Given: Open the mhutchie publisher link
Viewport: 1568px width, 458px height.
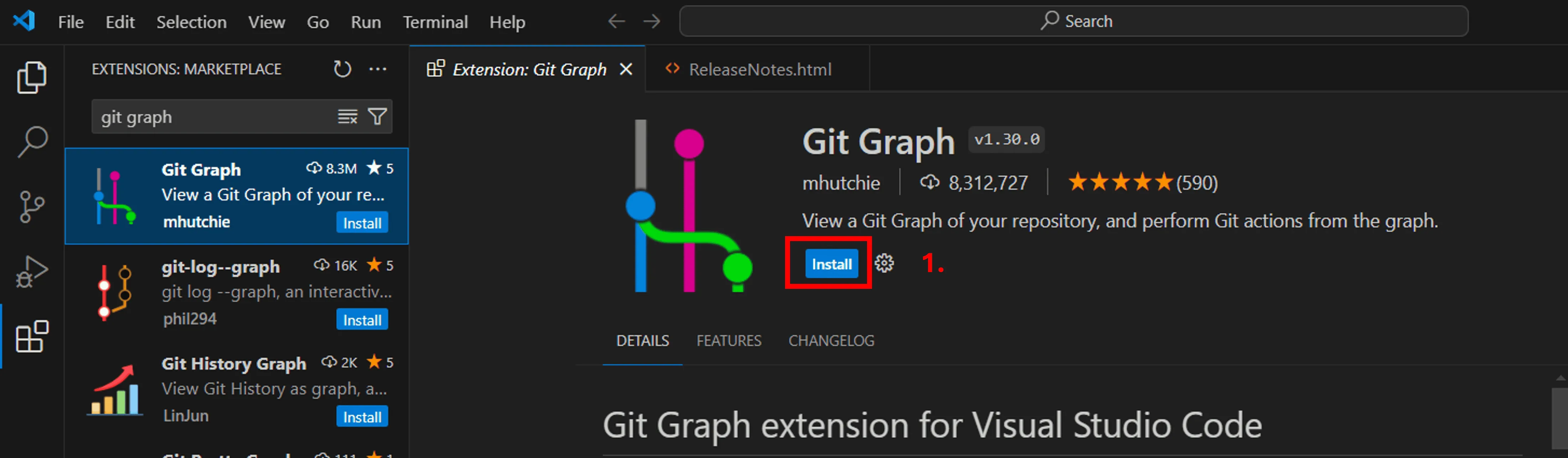Looking at the screenshot, I should pos(841,183).
